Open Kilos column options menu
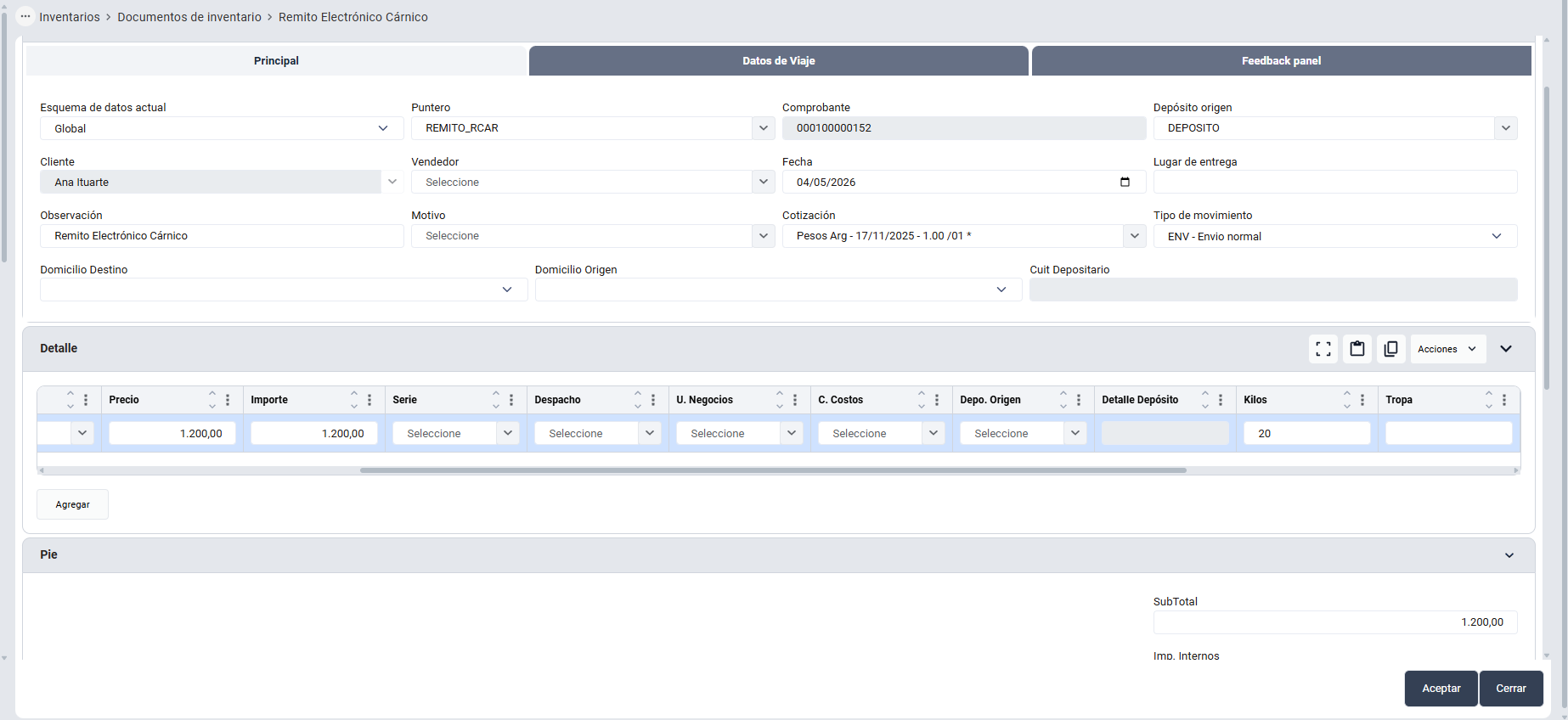1568x720 pixels. coord(1362,400)
